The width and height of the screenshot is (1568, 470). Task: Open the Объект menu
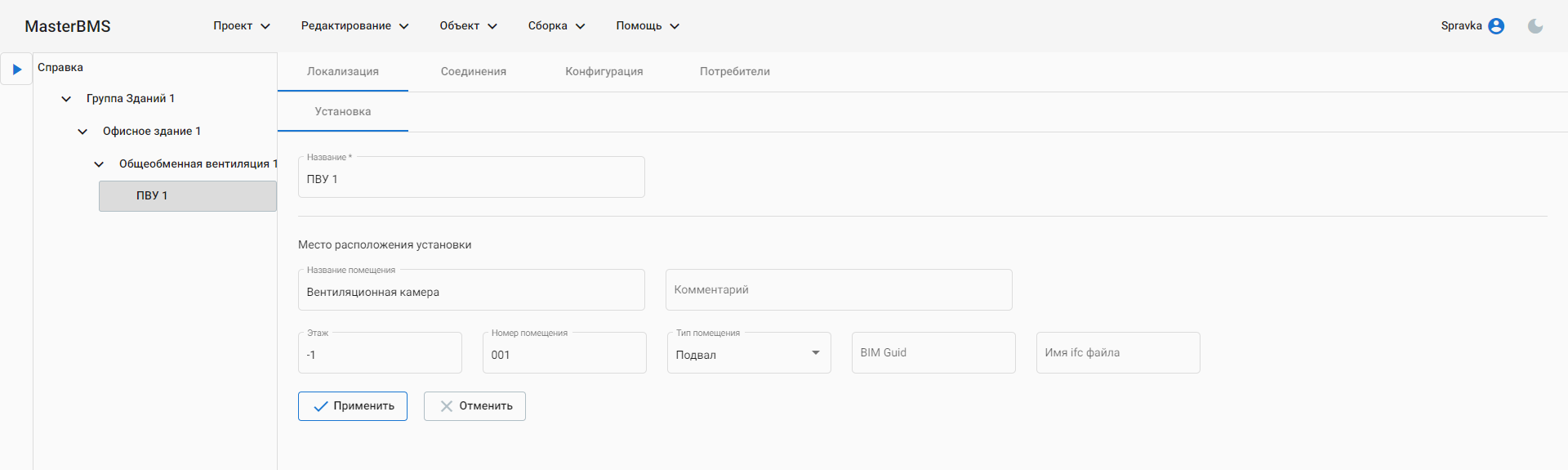pyautogui.click(x=468, y=26)
